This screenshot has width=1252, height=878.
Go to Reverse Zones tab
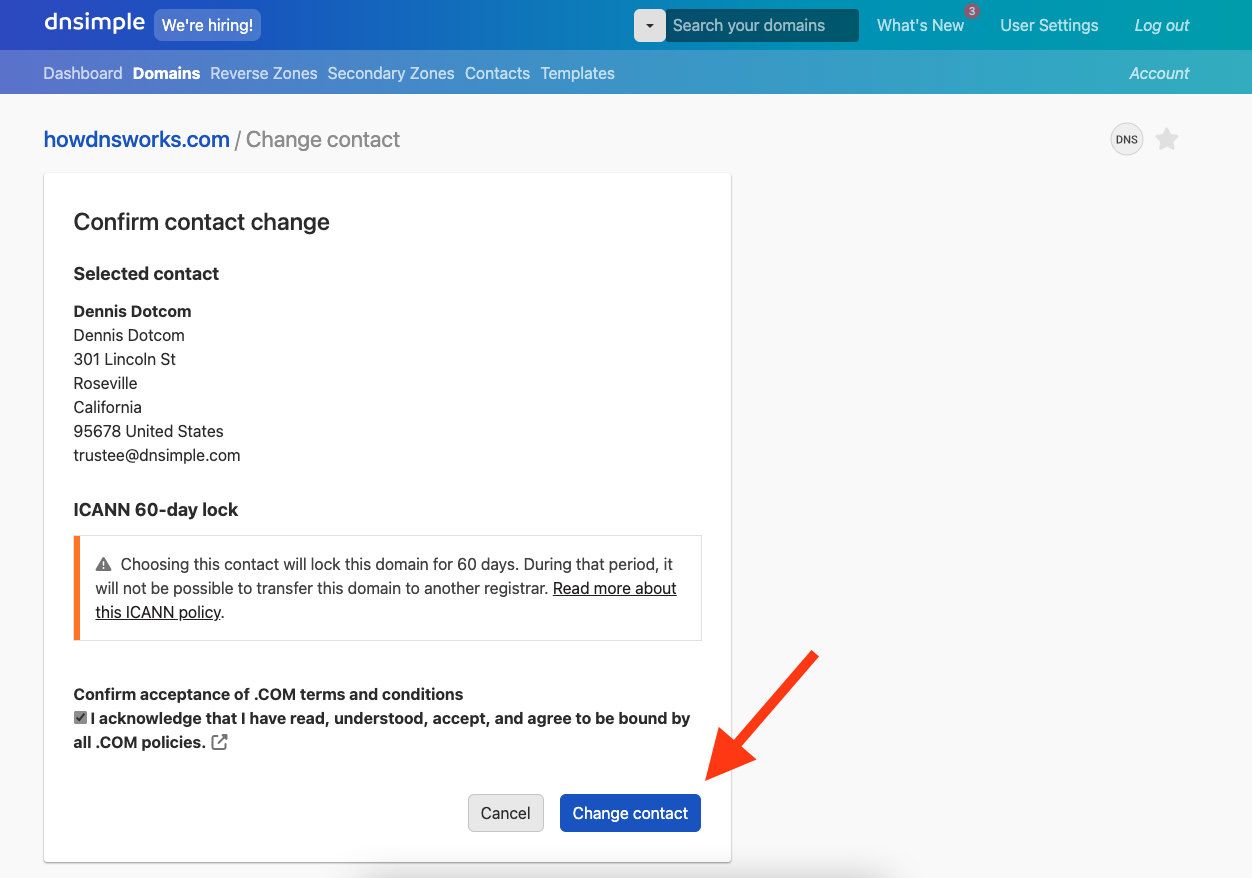[x=264, y=73]
